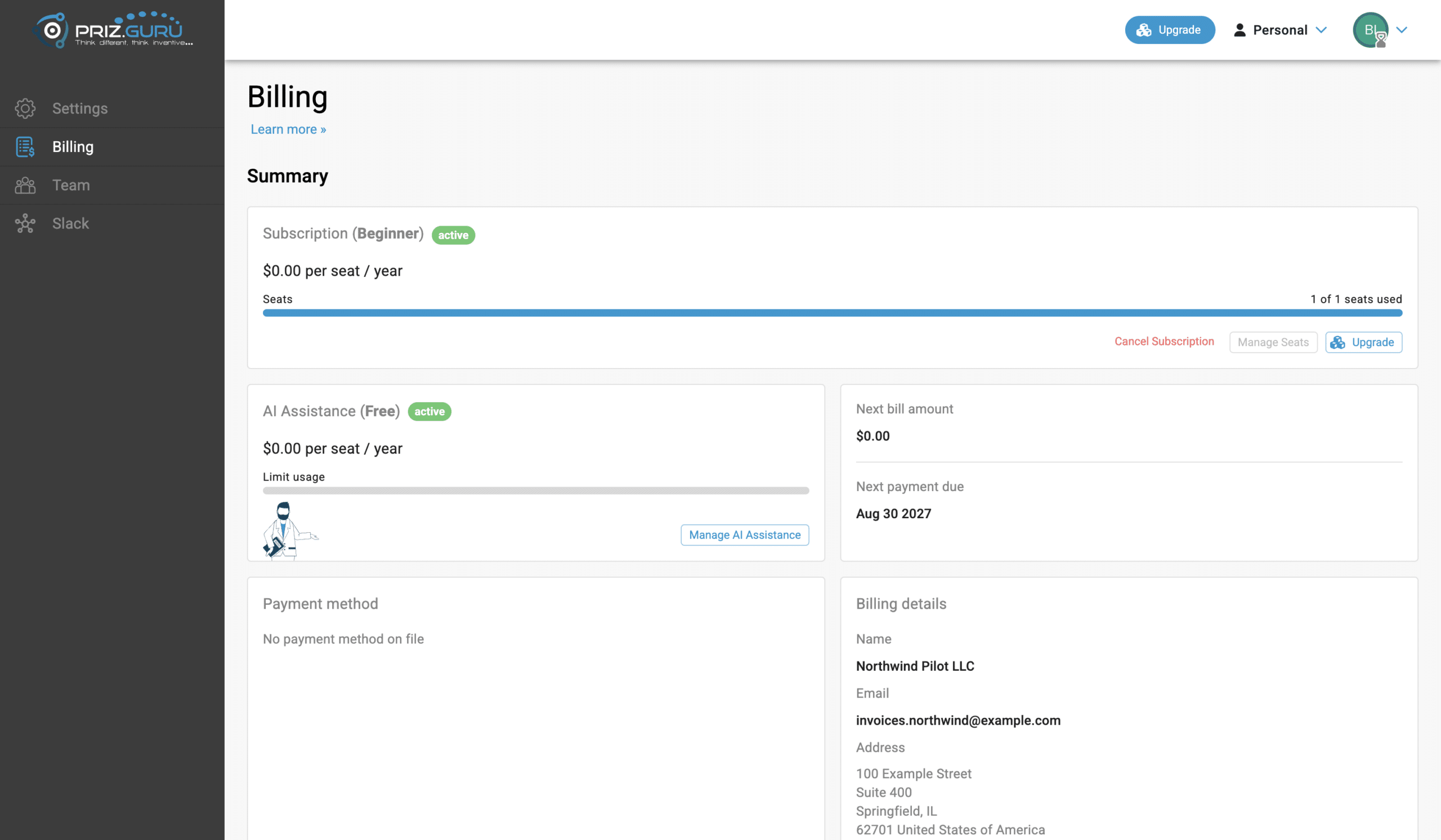Follow the Learn more link
The width and height of the screenshot is (1441, 840).
(x=288, y=129)
